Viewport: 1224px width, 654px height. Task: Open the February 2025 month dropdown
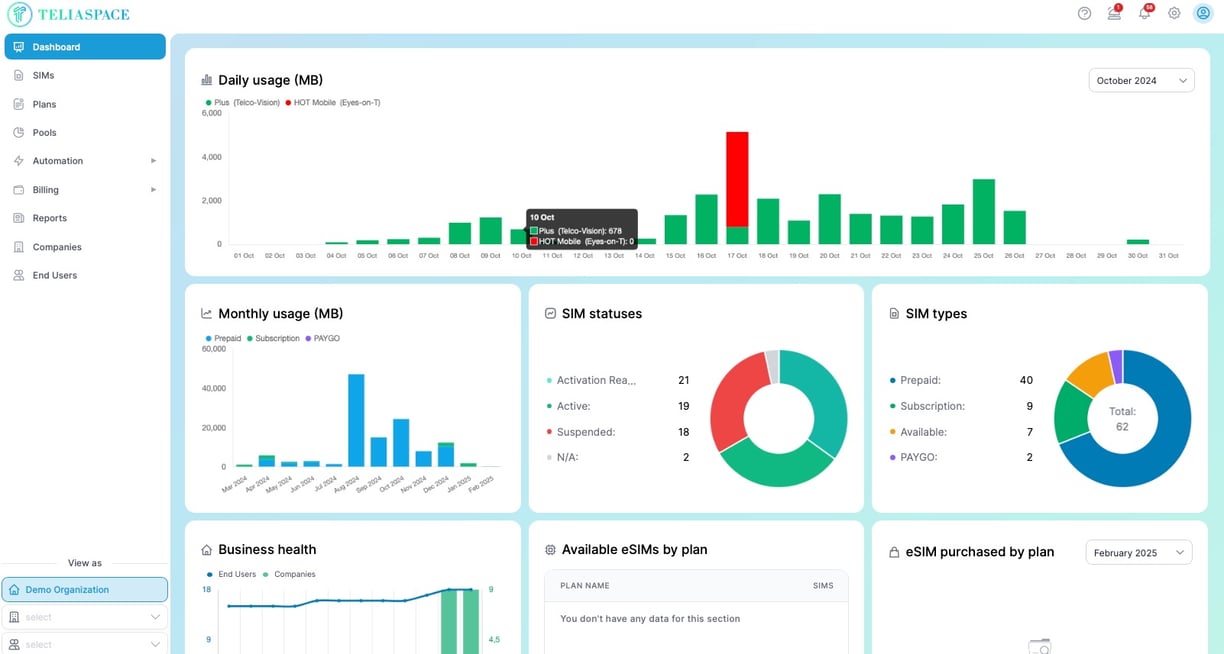coord(1139,553)
